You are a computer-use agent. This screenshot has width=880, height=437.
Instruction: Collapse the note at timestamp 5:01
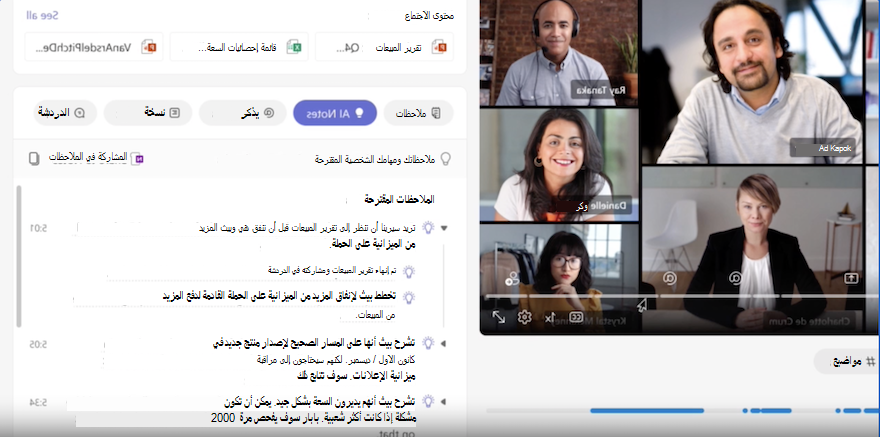point(444,228)
